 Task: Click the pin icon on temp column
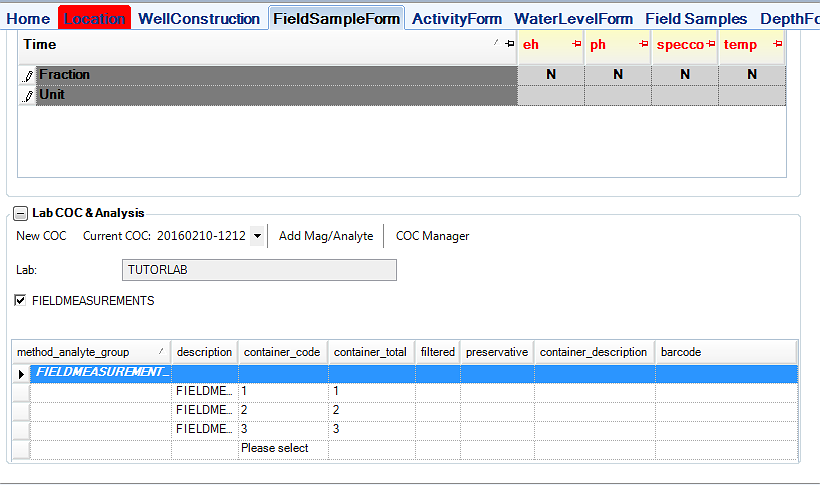tap(777, 44)
